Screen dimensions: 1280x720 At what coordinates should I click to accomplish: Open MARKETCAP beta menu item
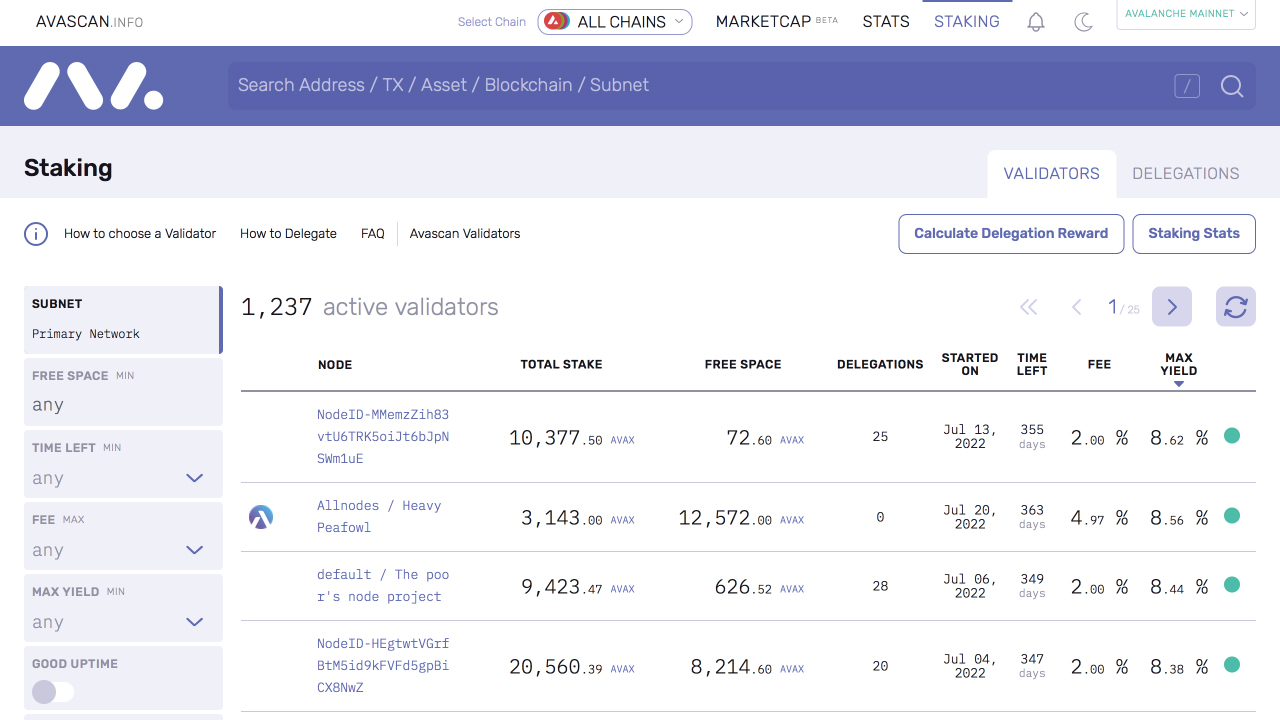(776, 21)
